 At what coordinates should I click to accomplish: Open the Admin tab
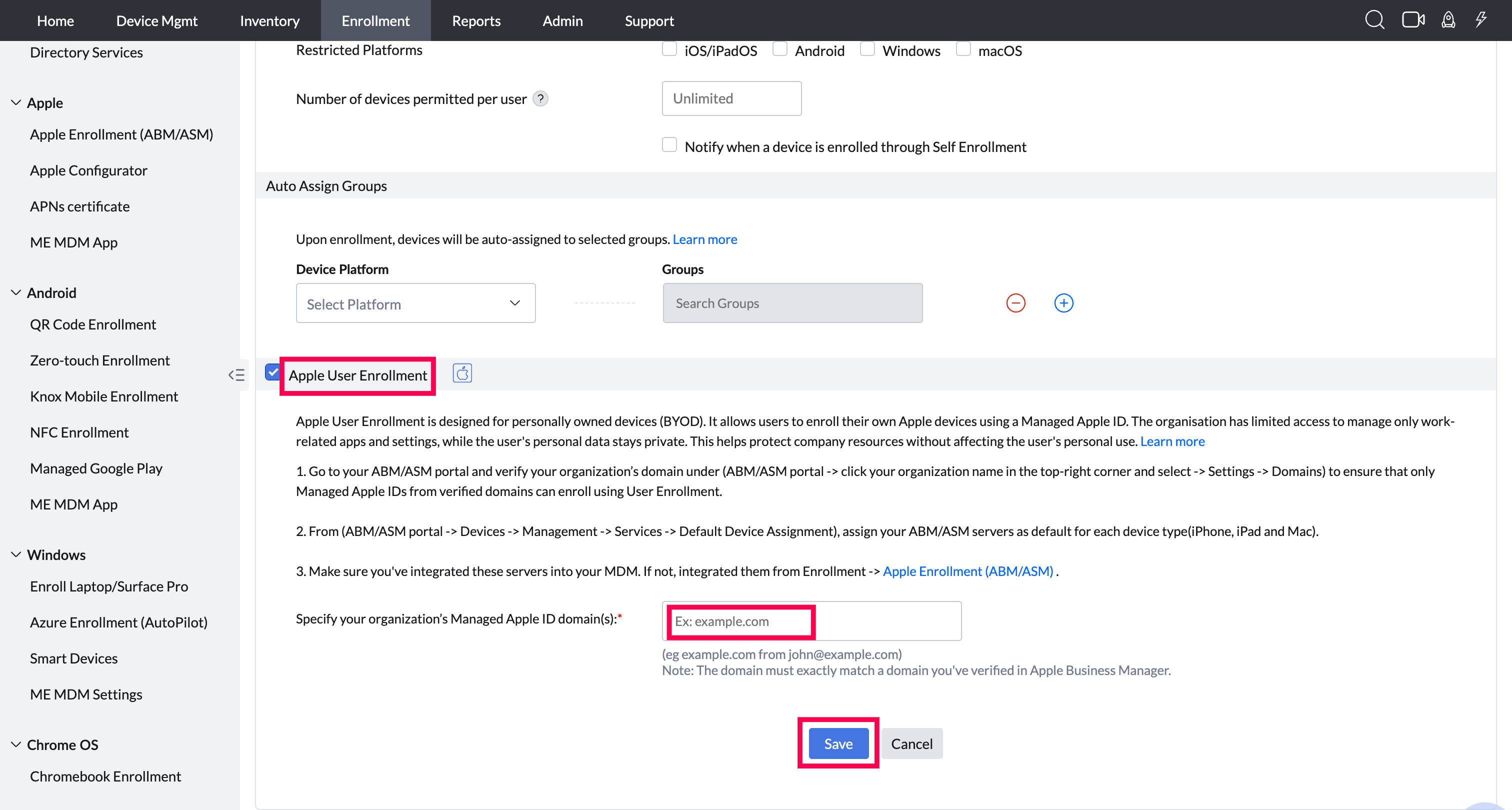pyautogui.click(x=562, y=20)
